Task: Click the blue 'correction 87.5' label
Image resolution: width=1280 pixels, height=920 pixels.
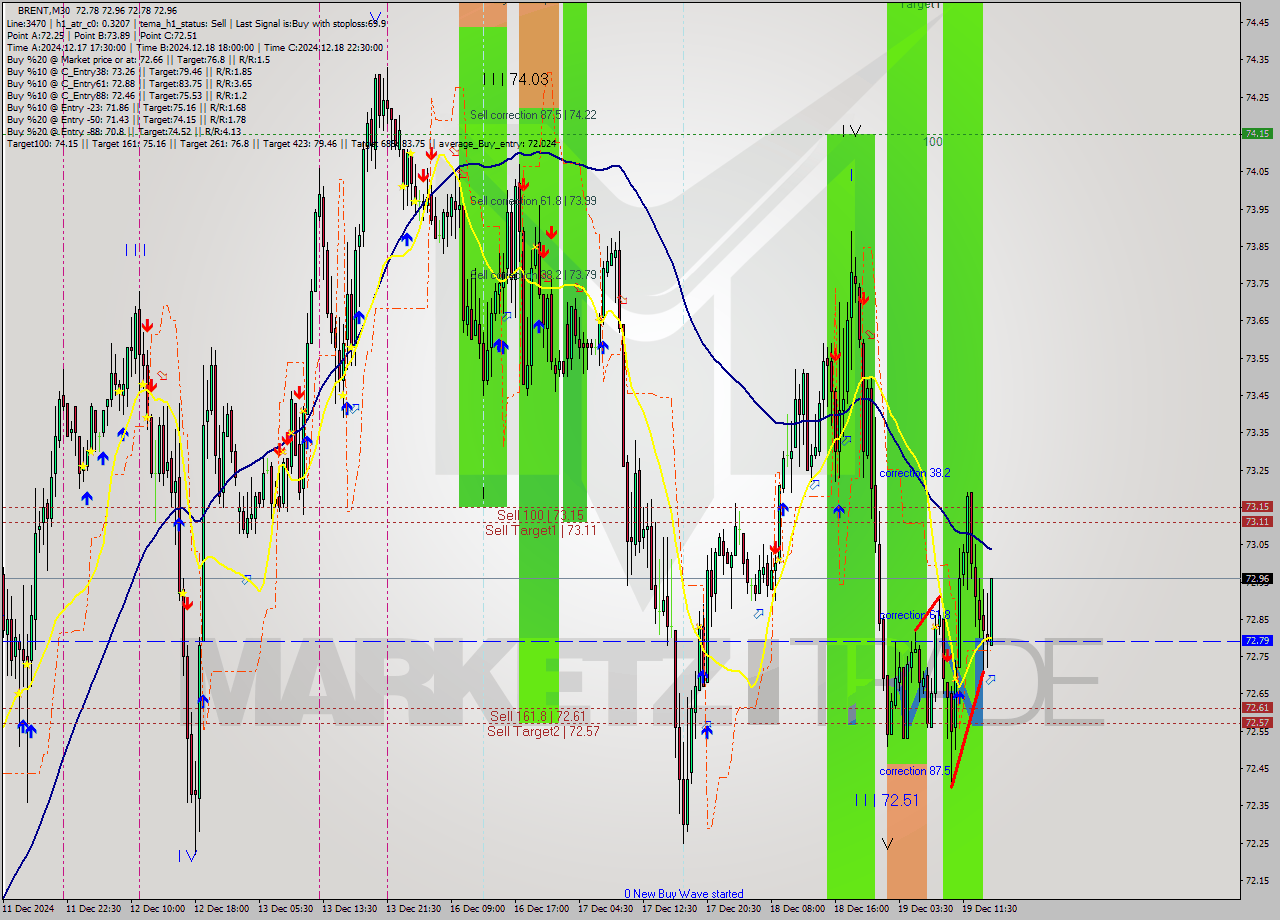Action: 915,771
